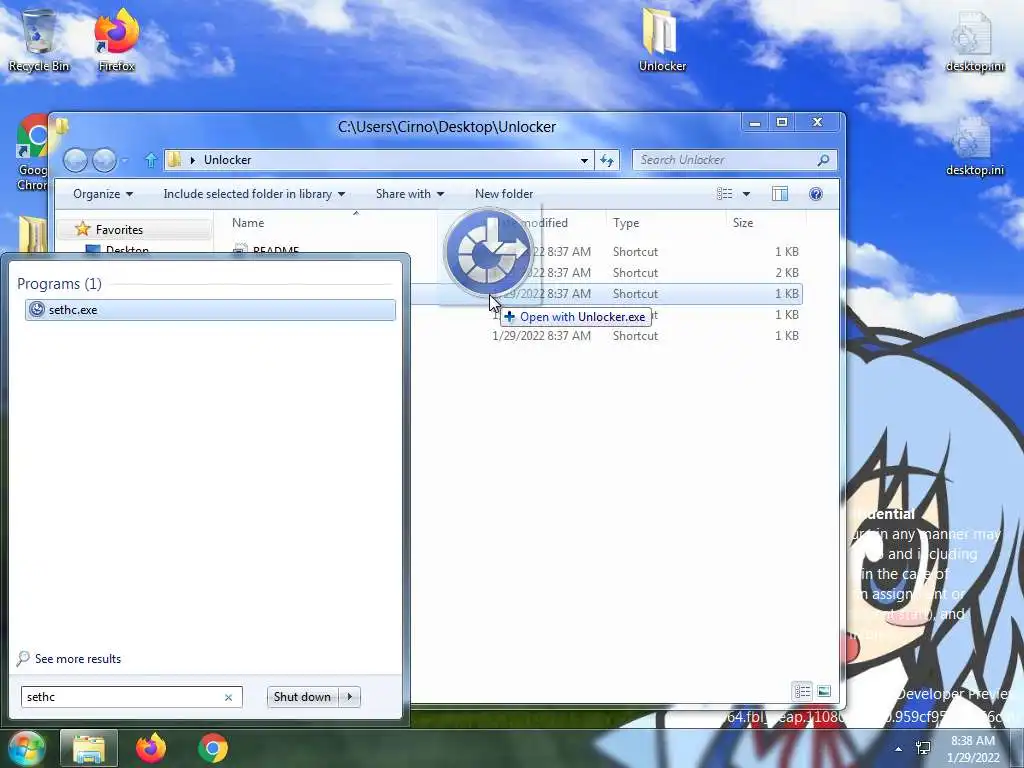The image size is (1024, 768).
Task: Click the Programs (1) group header
Action: 59,283
